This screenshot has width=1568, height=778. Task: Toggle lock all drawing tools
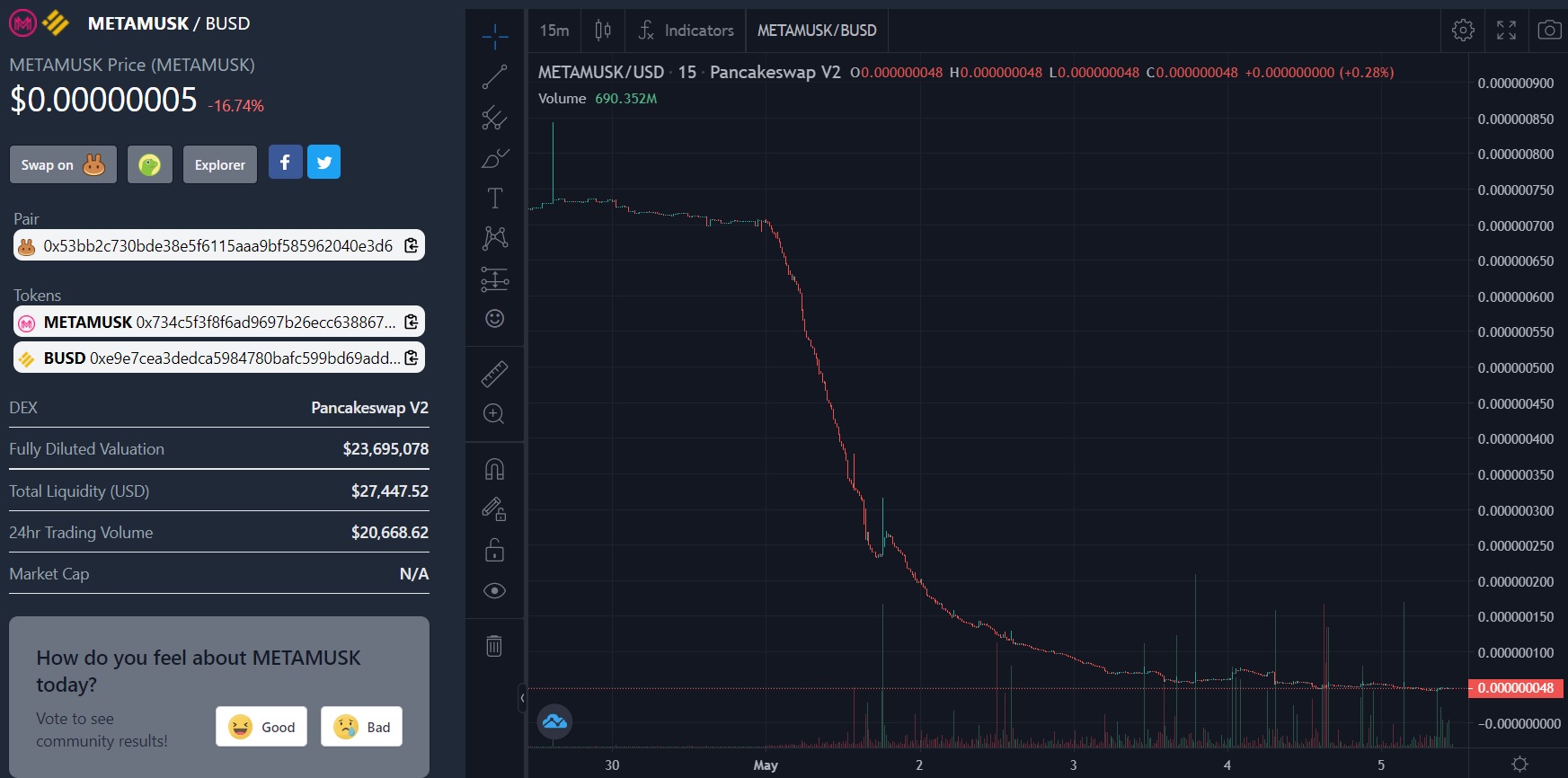494,550
